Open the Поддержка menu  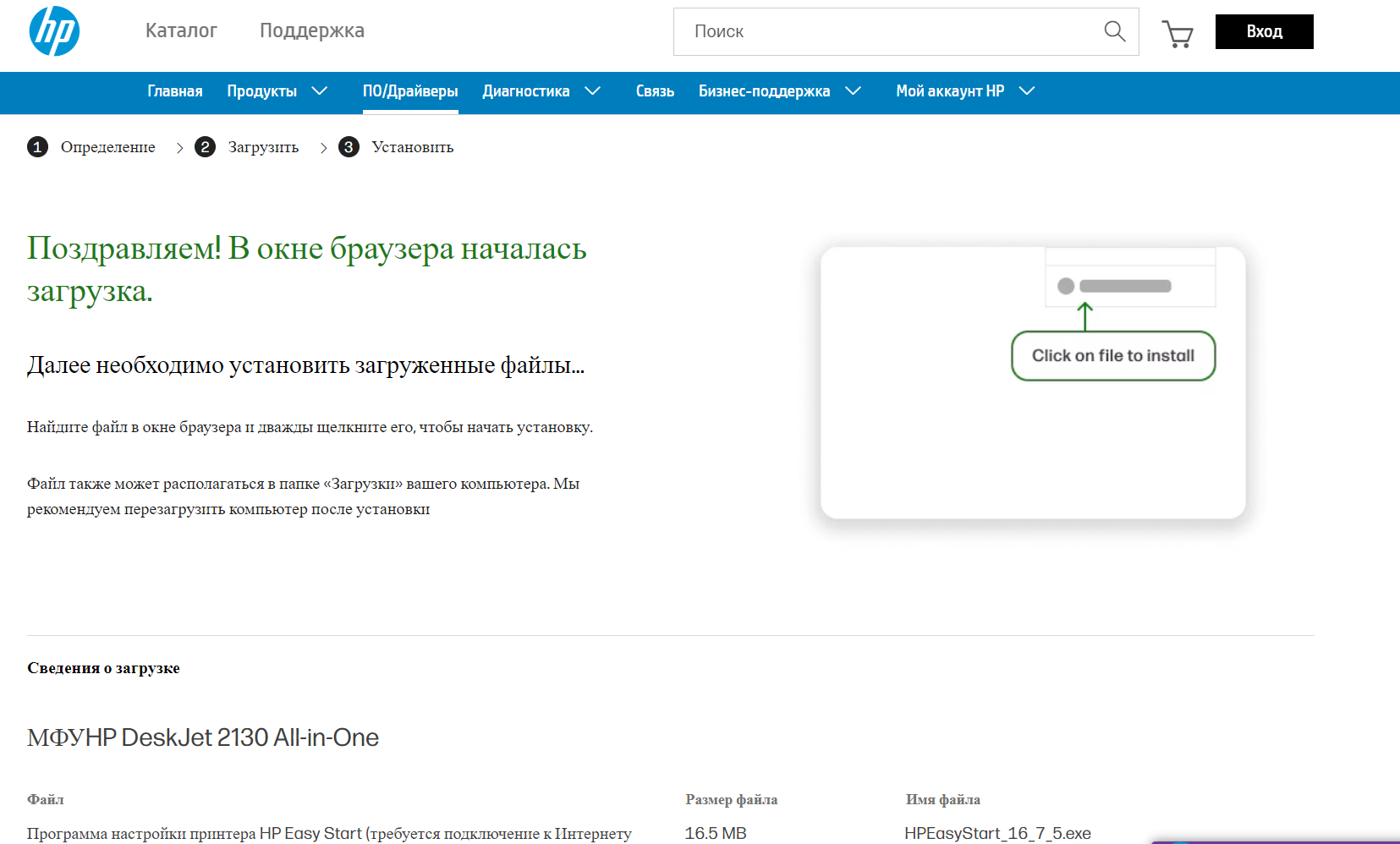(x=312, y=30)
